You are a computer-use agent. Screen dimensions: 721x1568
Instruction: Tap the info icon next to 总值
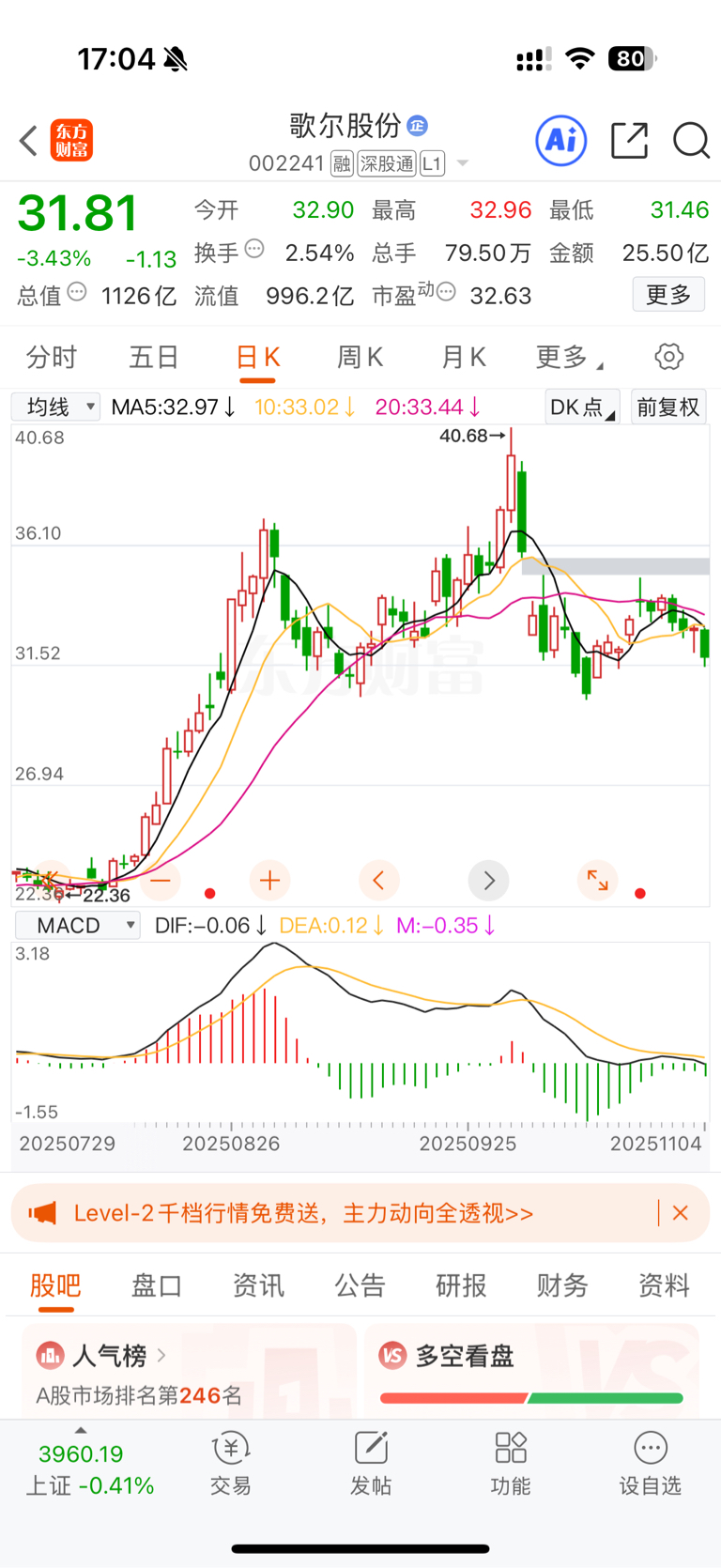77,293
